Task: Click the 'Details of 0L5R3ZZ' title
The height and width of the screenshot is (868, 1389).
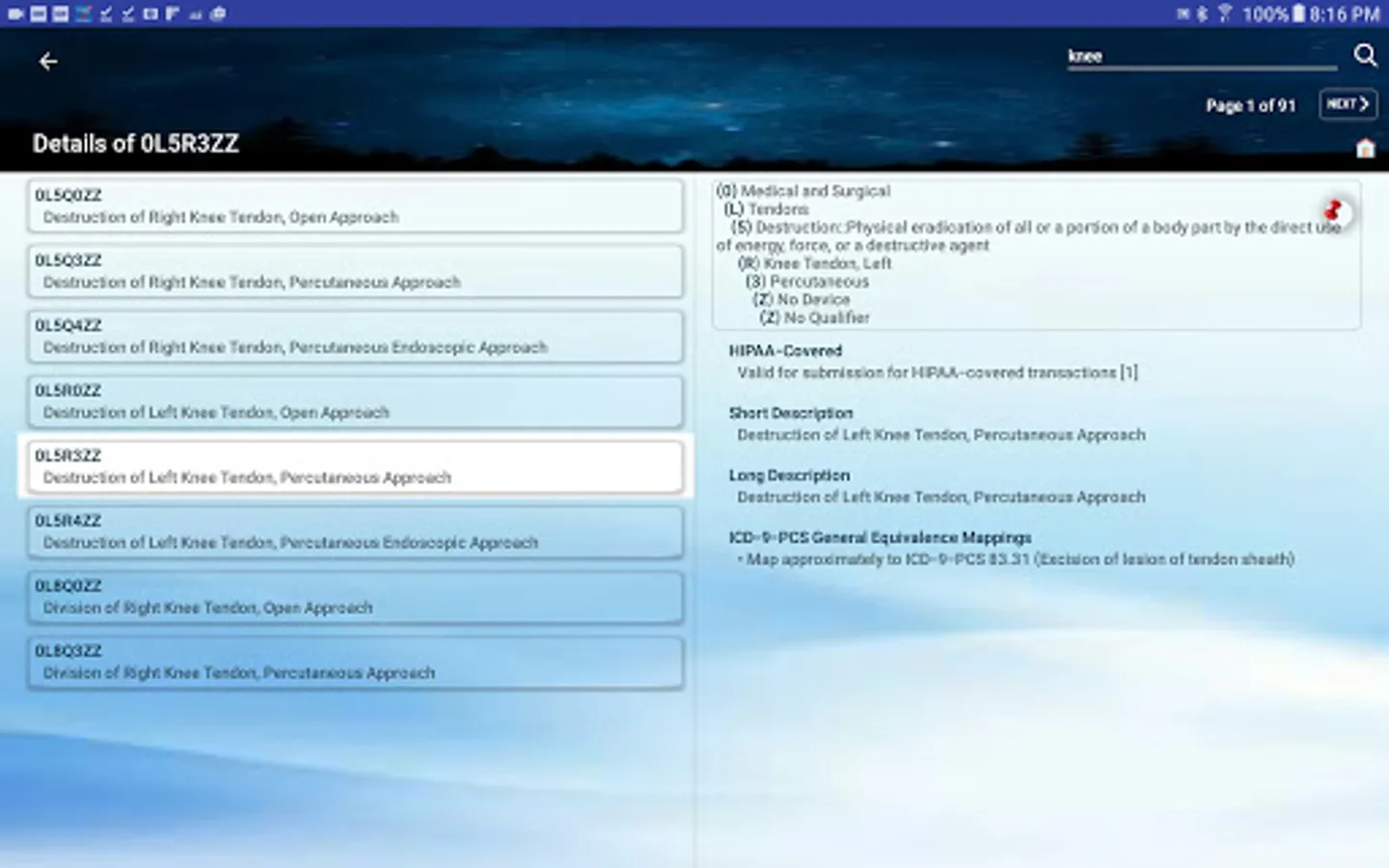Action: [136, 144]
